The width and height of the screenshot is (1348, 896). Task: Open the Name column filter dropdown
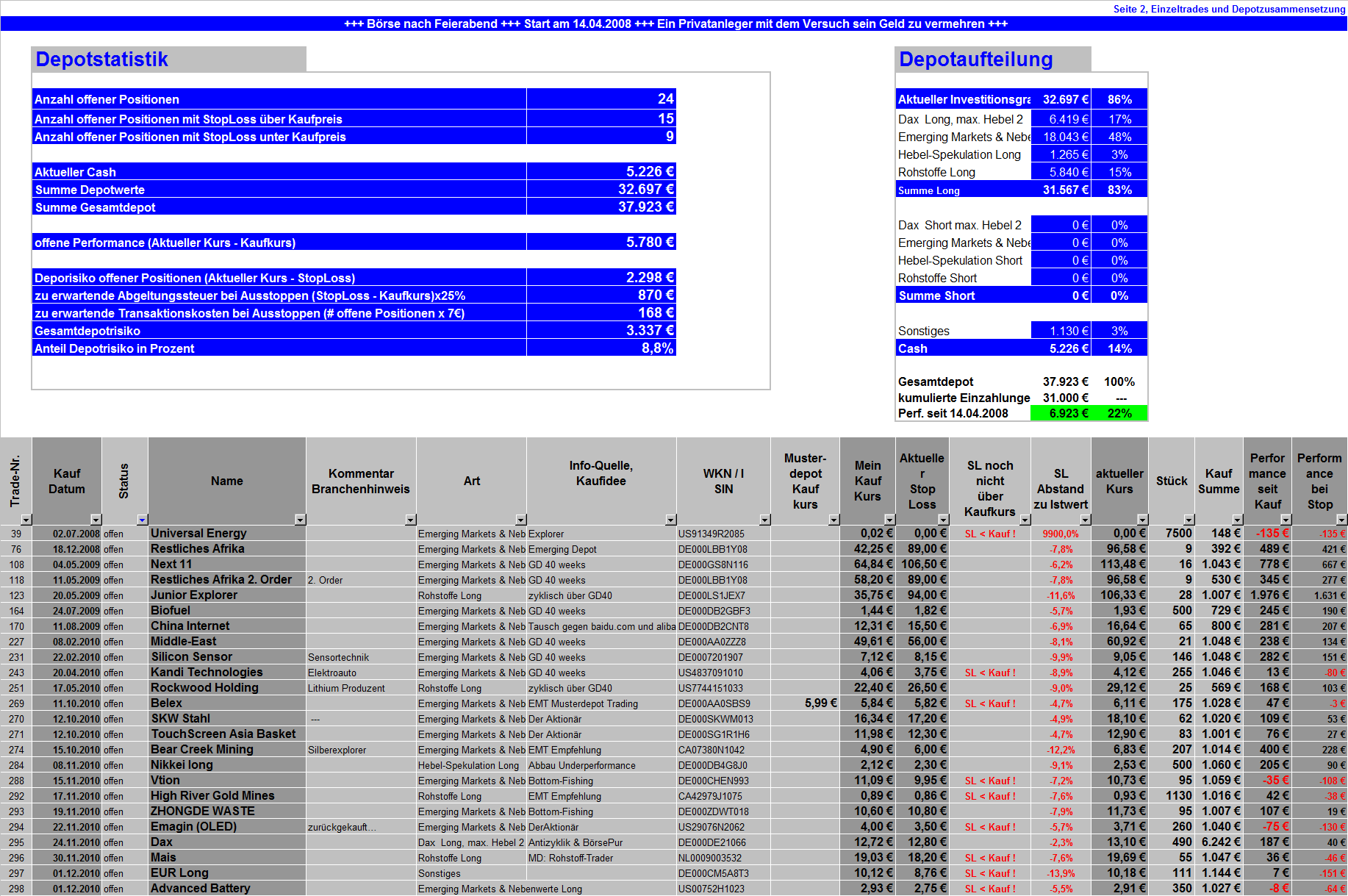pos(300,520)
